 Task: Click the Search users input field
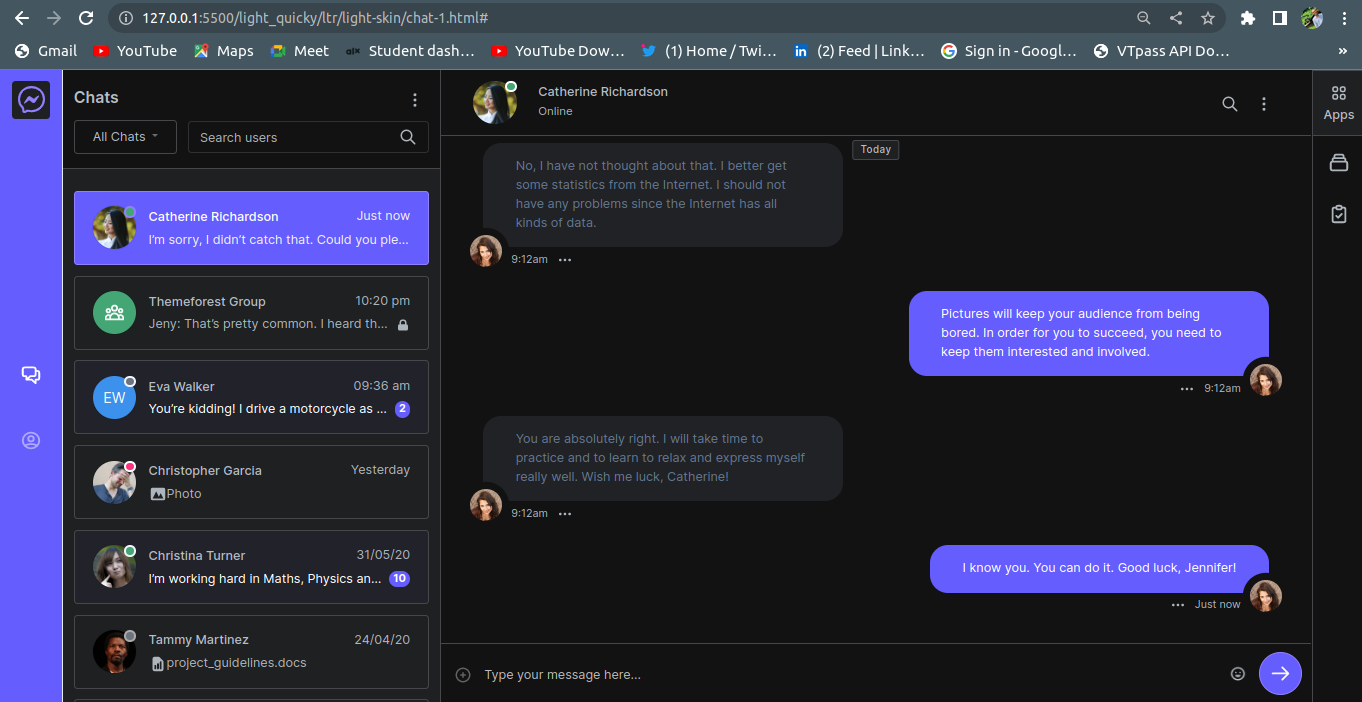(x=295, y=137)
